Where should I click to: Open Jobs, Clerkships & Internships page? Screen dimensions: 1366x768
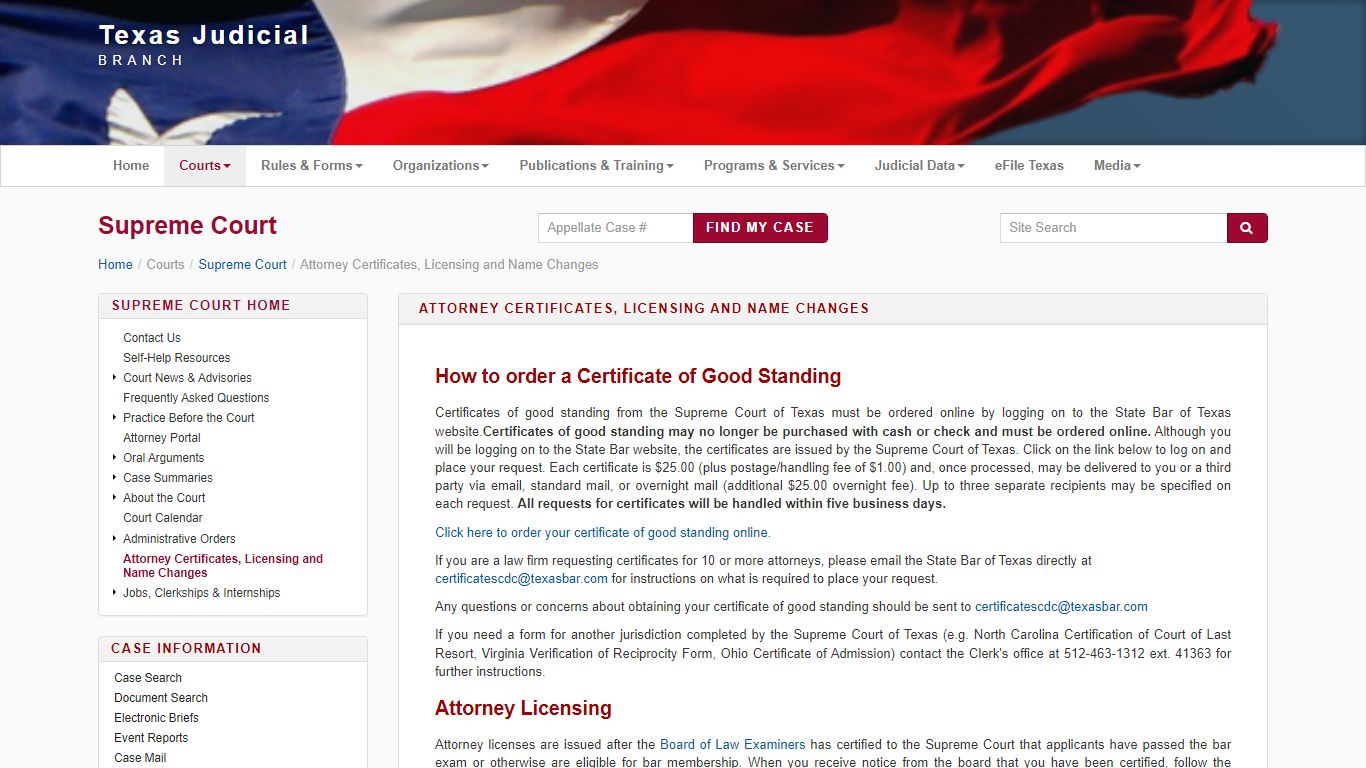pyautogui.click(x=202, y=593)
